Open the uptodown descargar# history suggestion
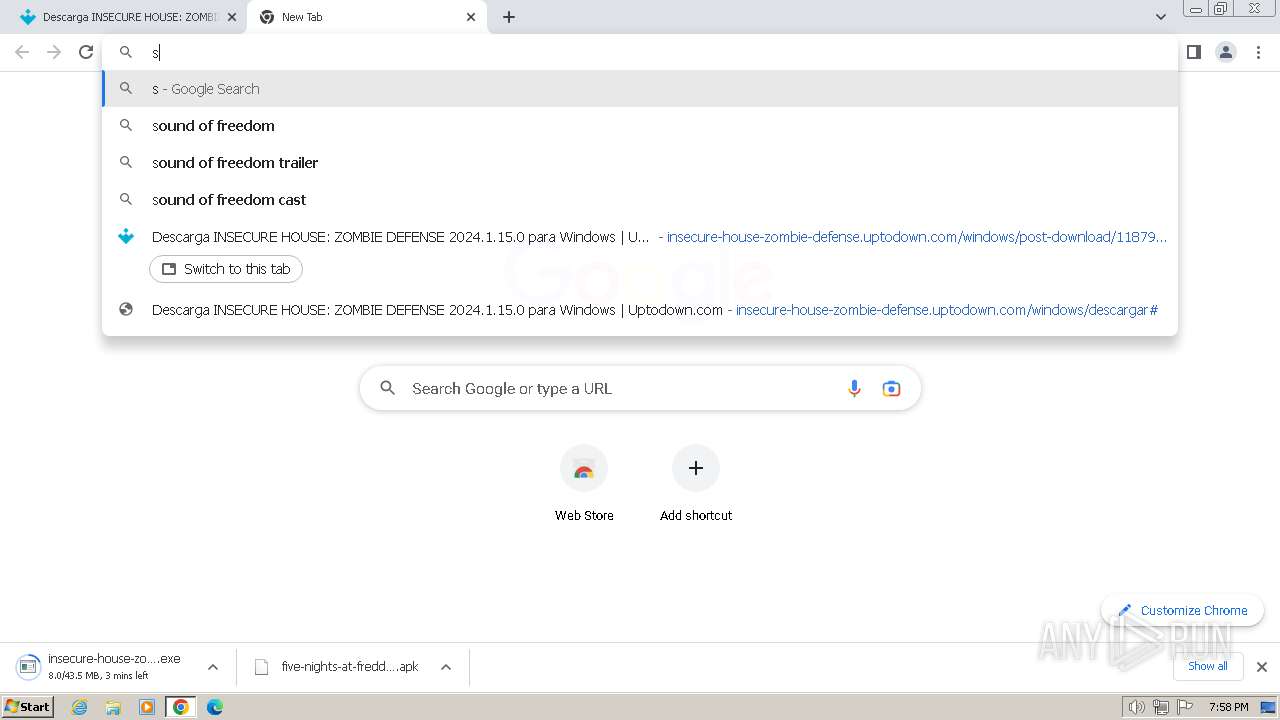This screenshot has width=1280, height=720. point(640,310)
